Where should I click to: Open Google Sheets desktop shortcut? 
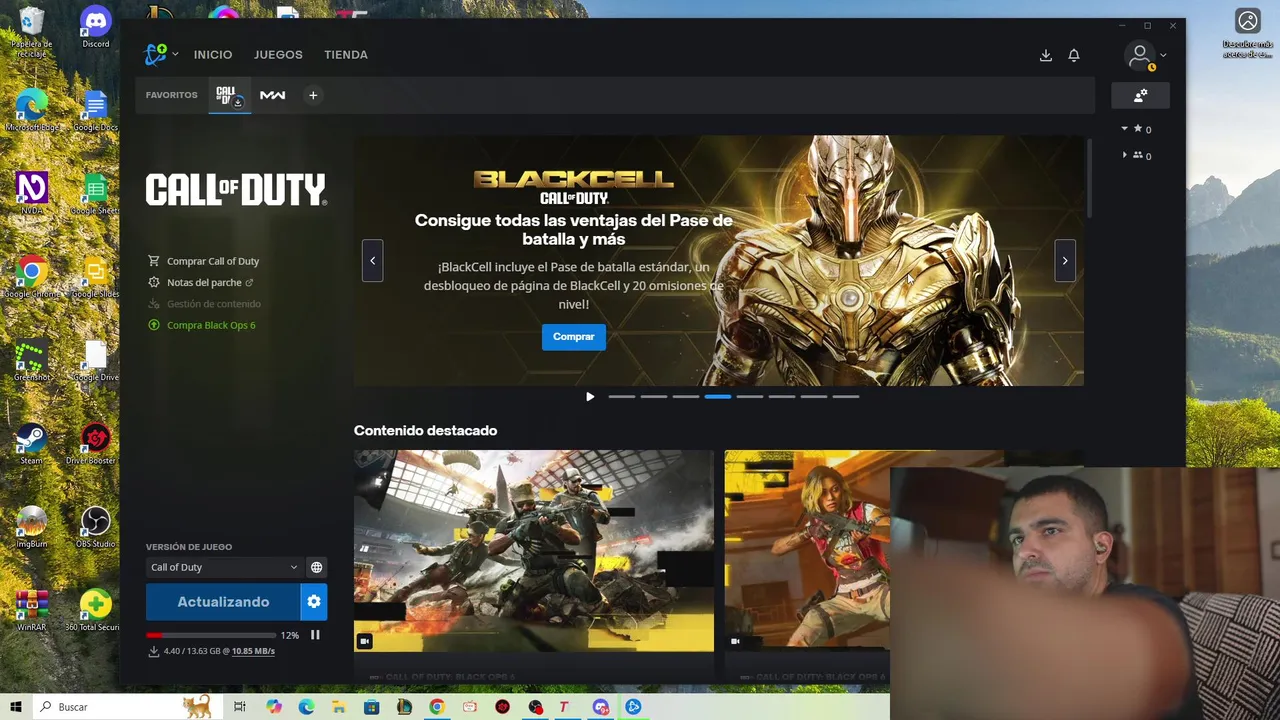96,194
